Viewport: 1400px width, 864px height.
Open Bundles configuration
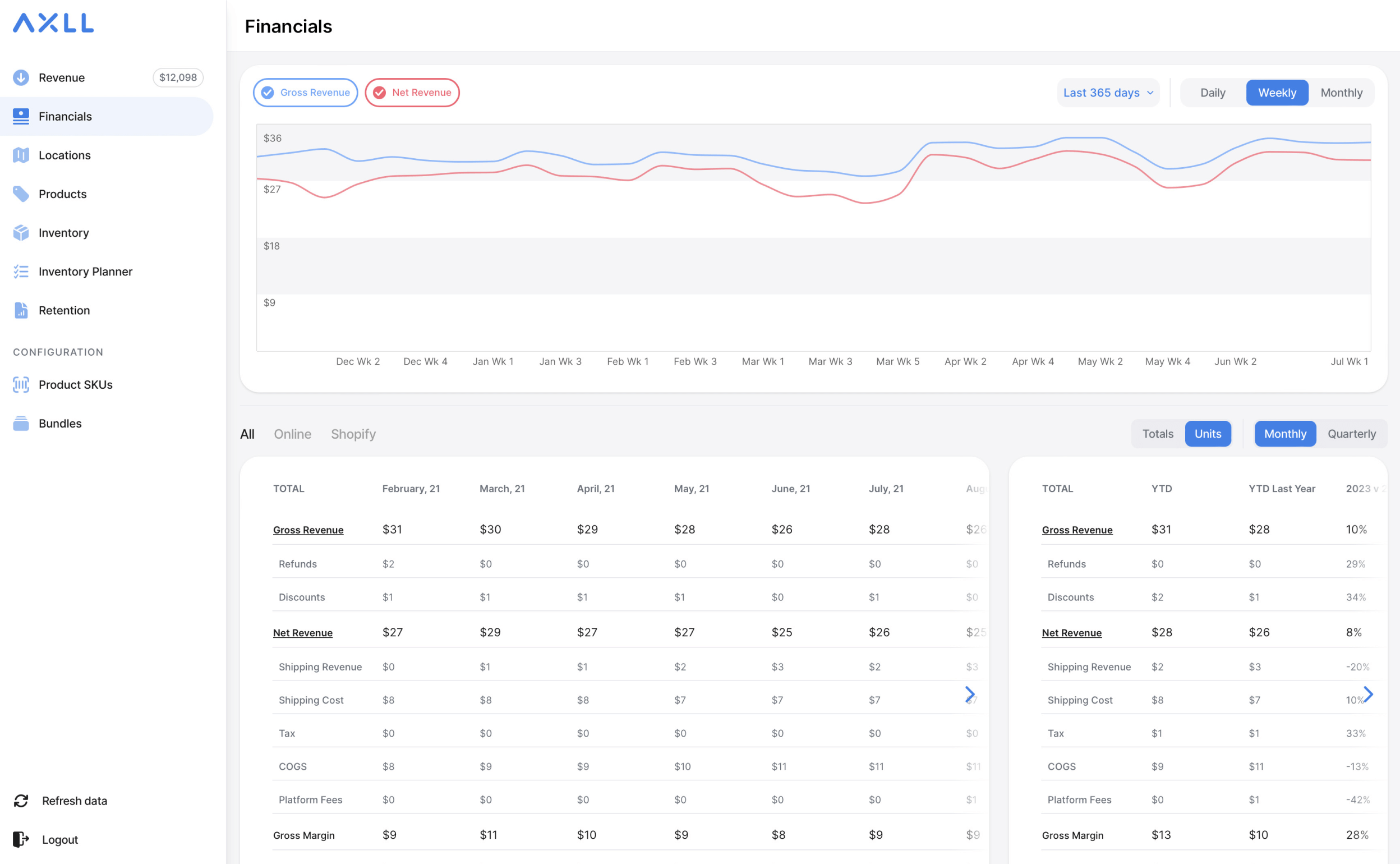click(x=107, y=424)
